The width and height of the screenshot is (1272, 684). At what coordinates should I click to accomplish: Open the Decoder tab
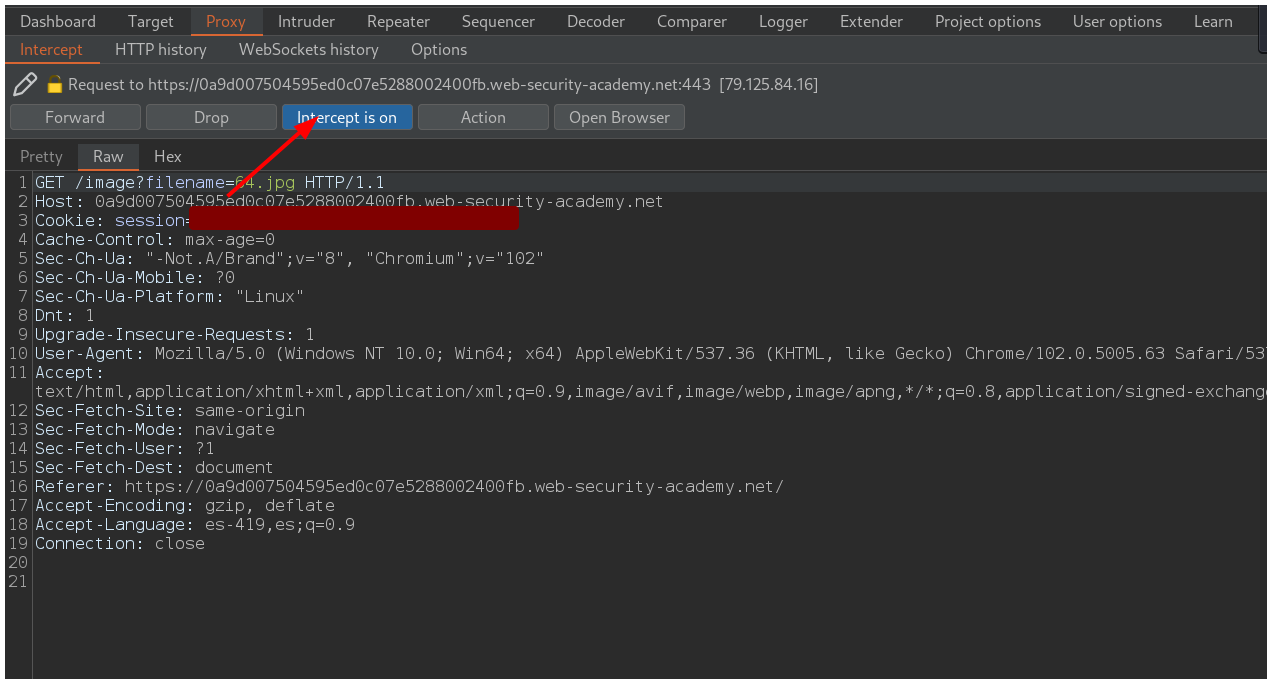(x=595, y=21)
